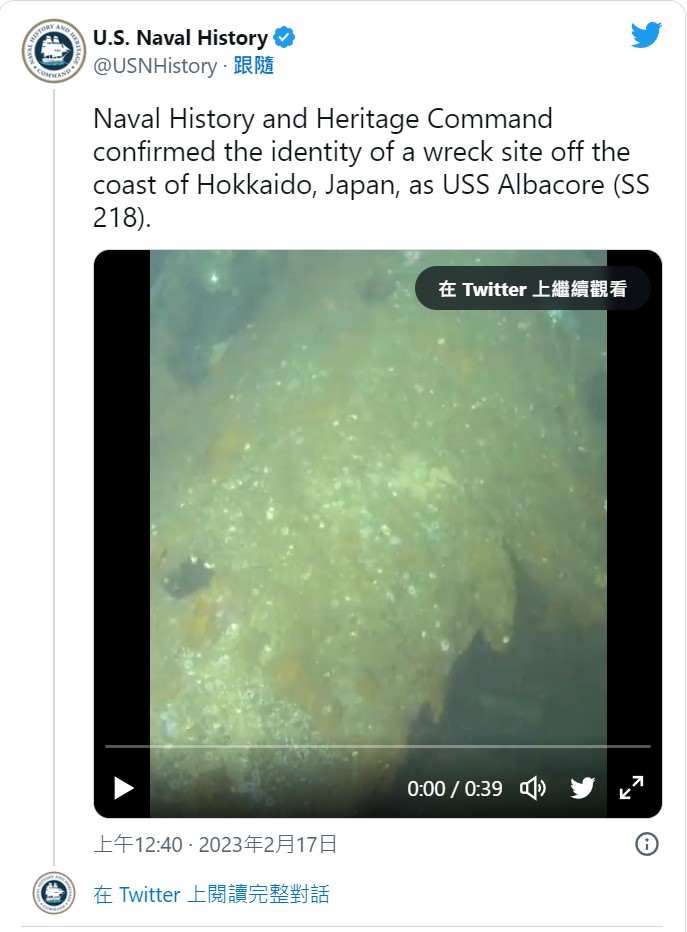Click the tweet info circle icon
This screenshot has width=687, height=932.
point(647,844)
